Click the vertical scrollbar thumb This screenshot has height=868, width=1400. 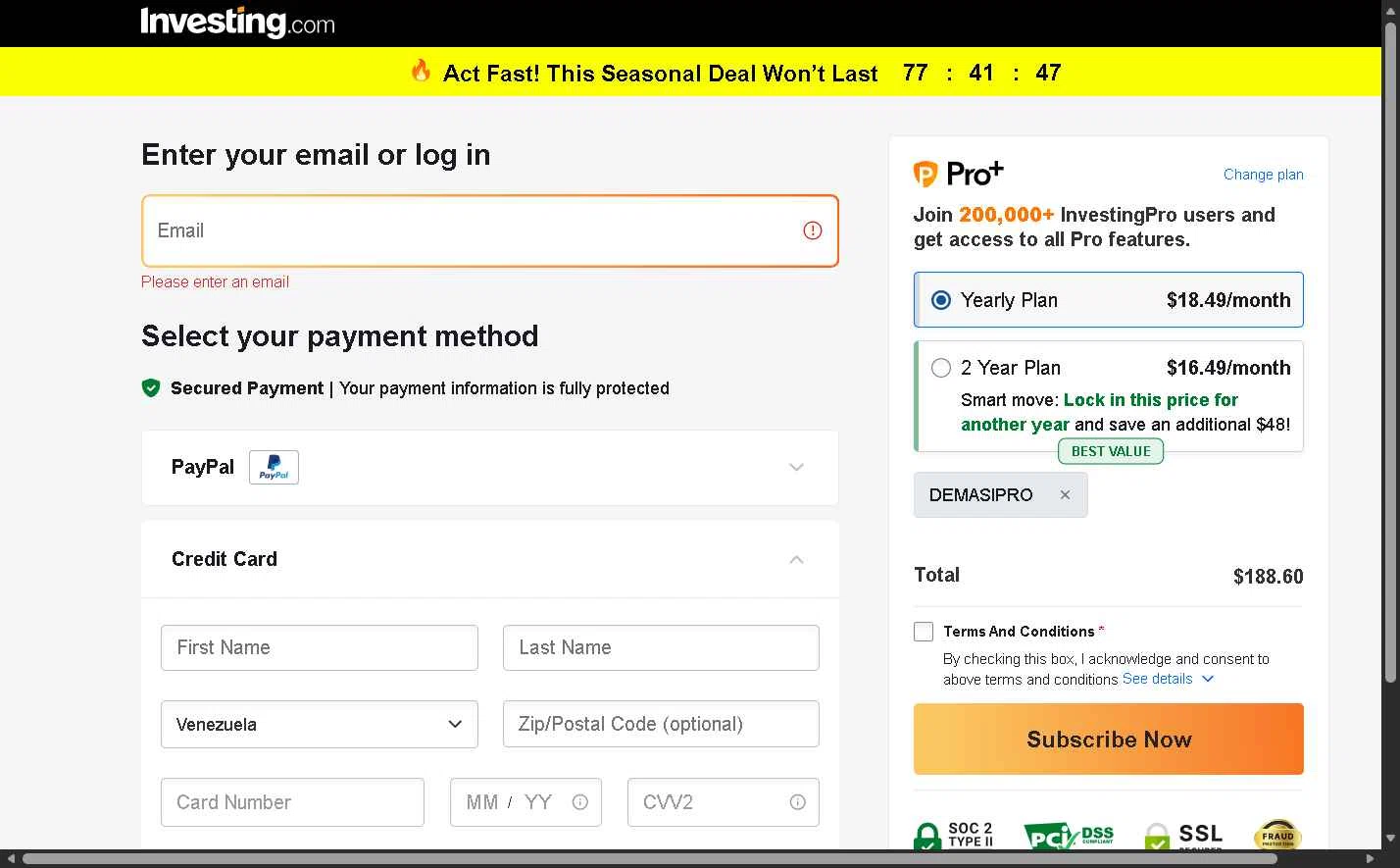coord(1390,351)
